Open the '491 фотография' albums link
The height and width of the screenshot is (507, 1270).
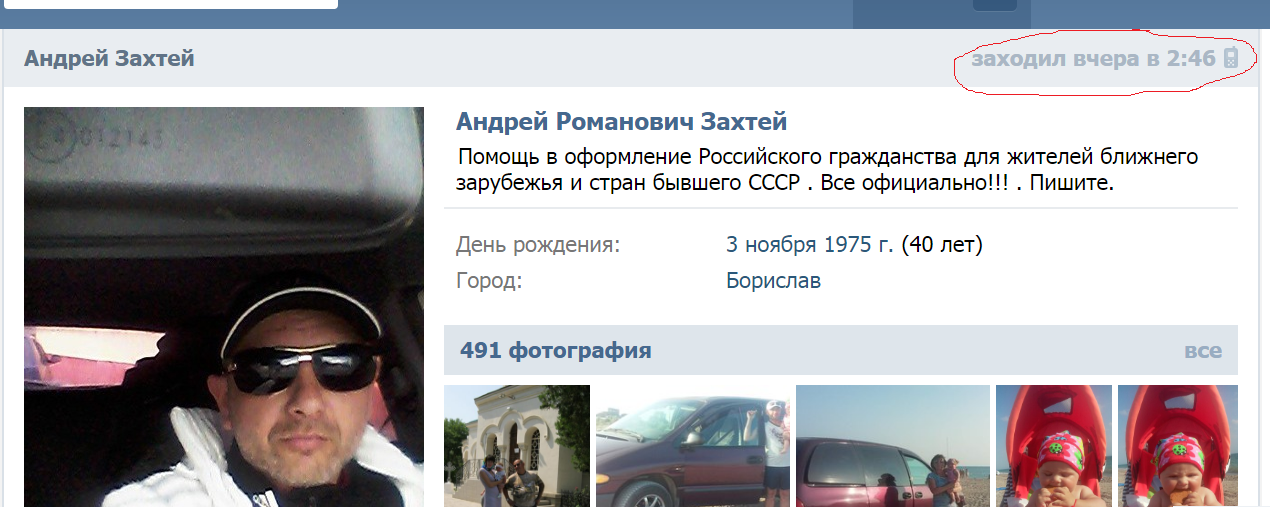[556, 351]
